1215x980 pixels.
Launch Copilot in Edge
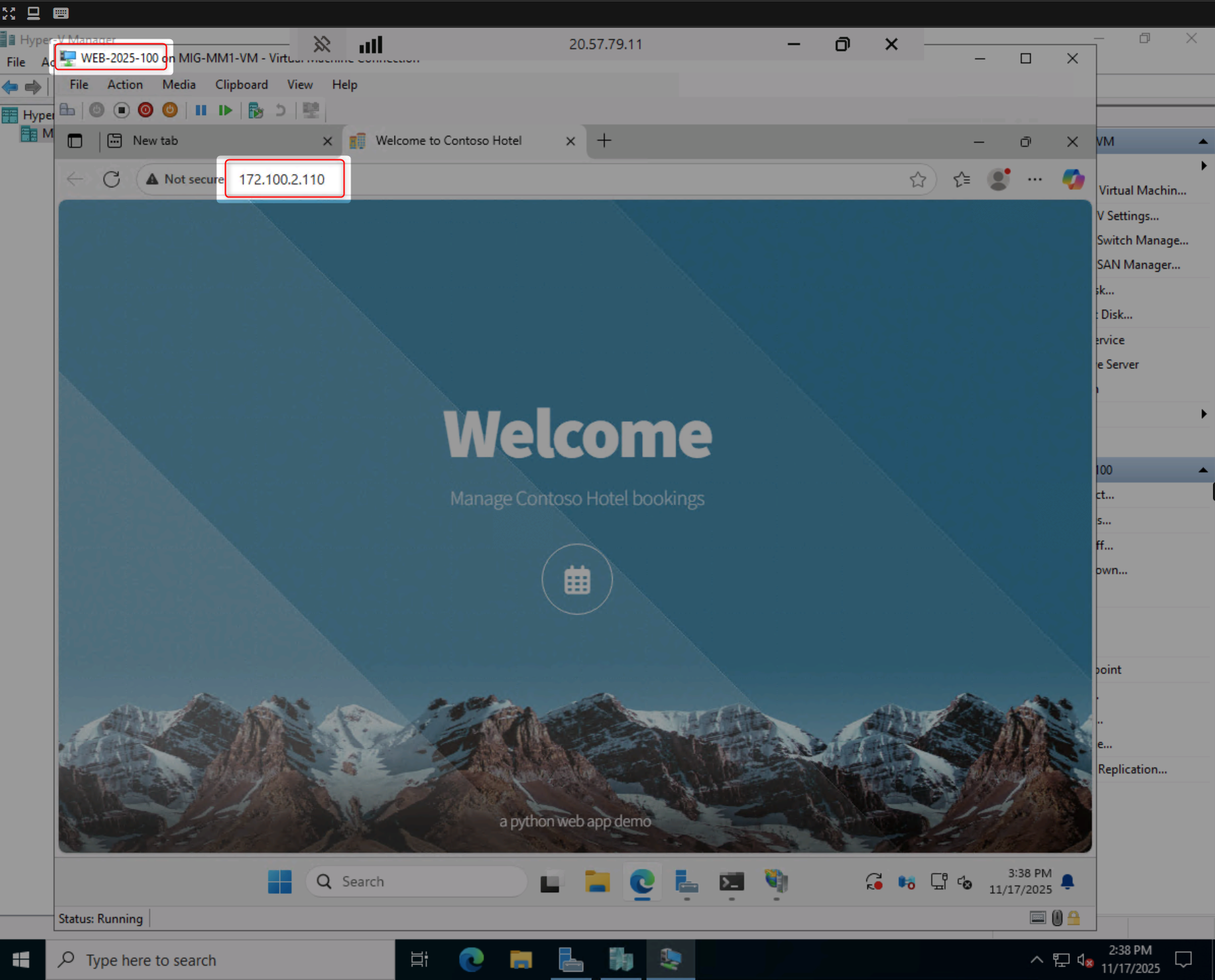pyautogui.click(x=1073, y=179)
